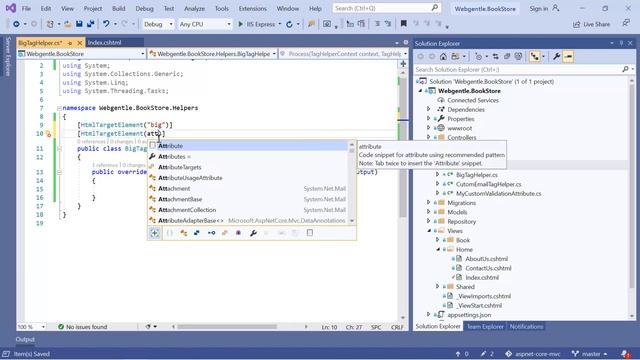Click the Save icon in the toolbar
Image resolution: width=640 pixels, height=360 pixels.
click(x=79, y=24)
